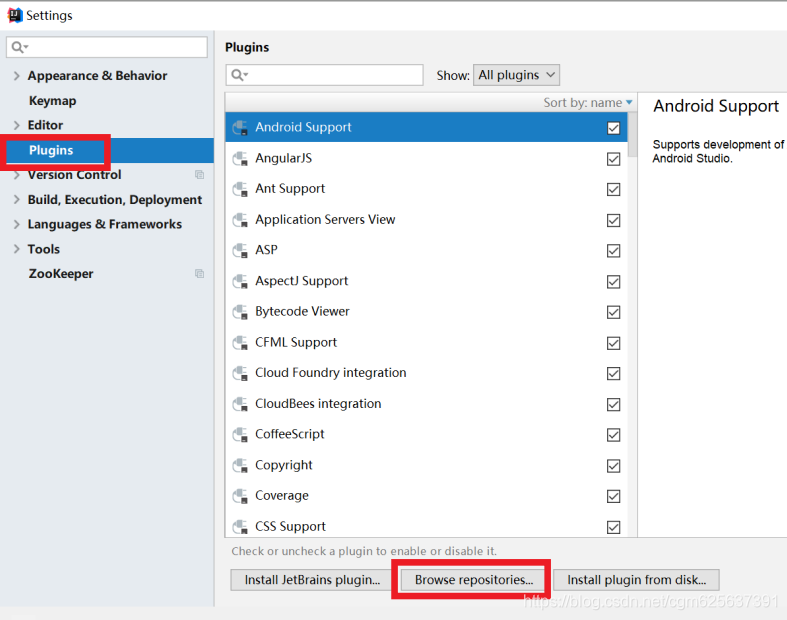
Task: Click the Browse repositories button
Action: pos(473,580)
